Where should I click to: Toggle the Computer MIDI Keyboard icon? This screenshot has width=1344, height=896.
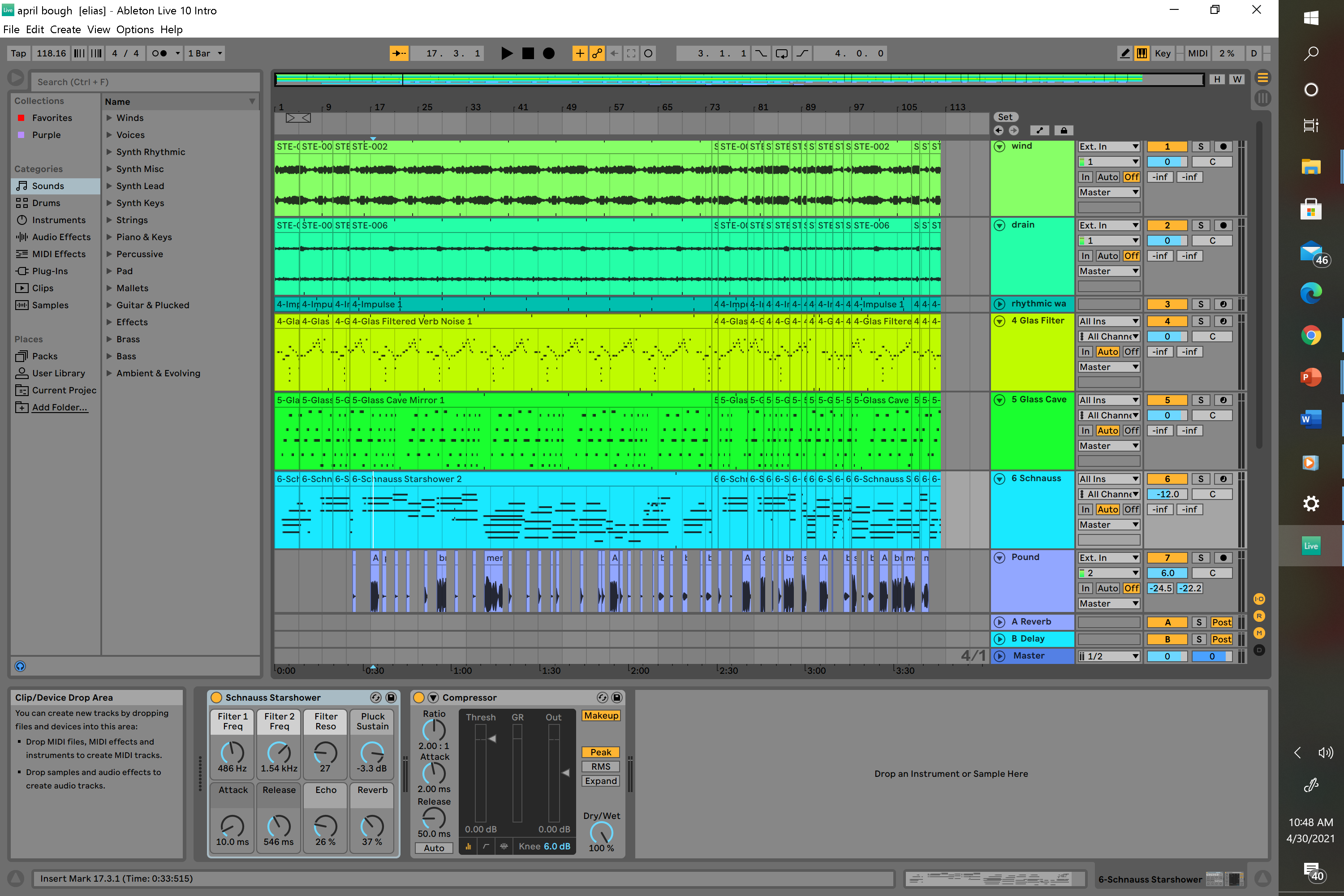[x=1142, y=53]
